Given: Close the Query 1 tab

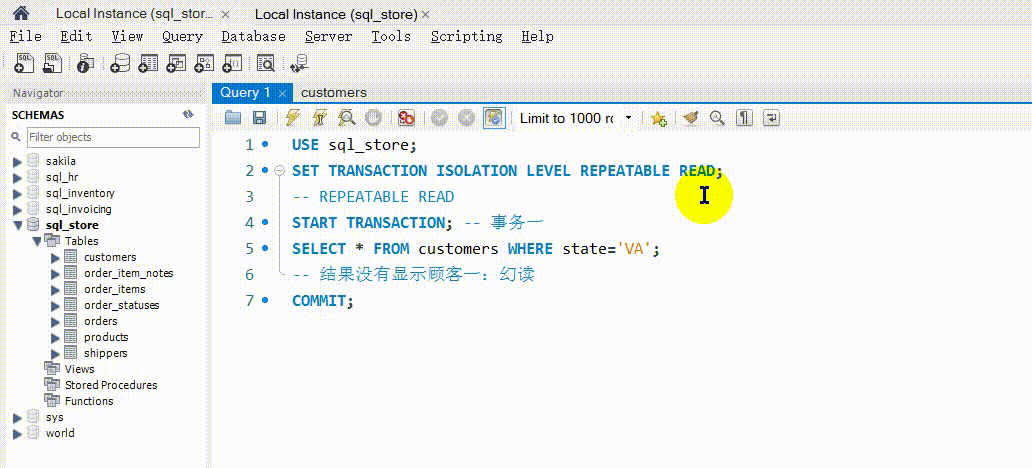Looking at the screenshot, I should coord(282,93).
